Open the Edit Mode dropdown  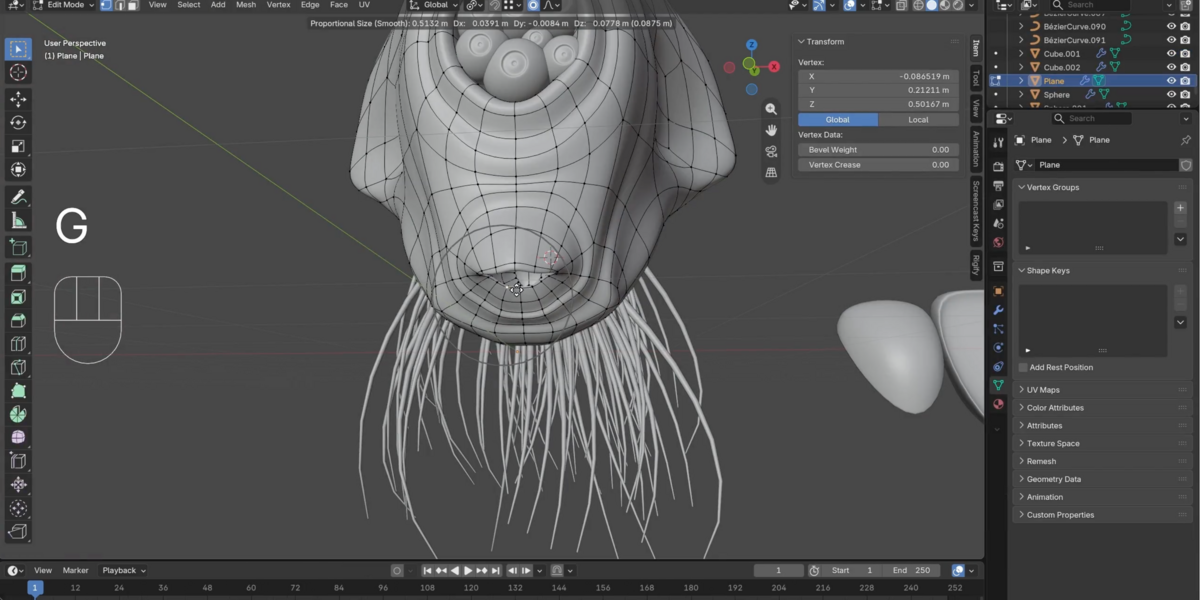[63, 5]
